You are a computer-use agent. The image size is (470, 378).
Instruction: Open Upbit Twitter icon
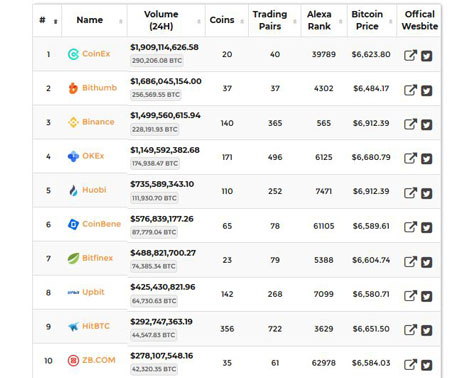tap(427, 296)
